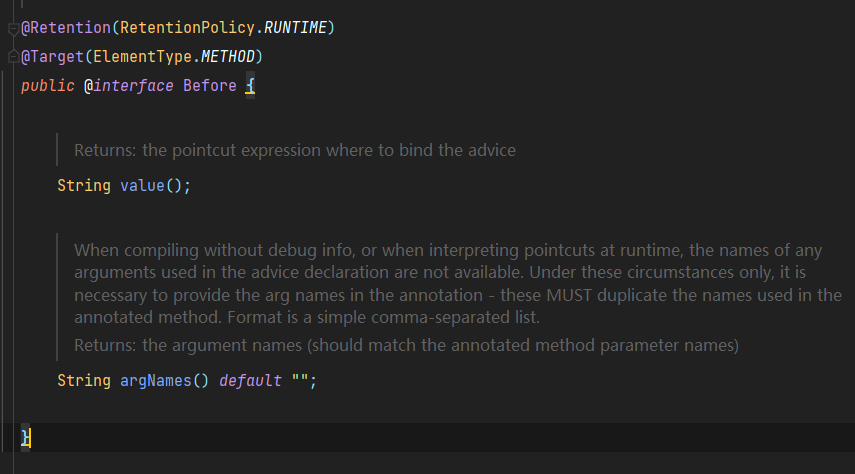Click String type before value()
The height and width of the screenshot is (474, 855).
click(84, 186)
